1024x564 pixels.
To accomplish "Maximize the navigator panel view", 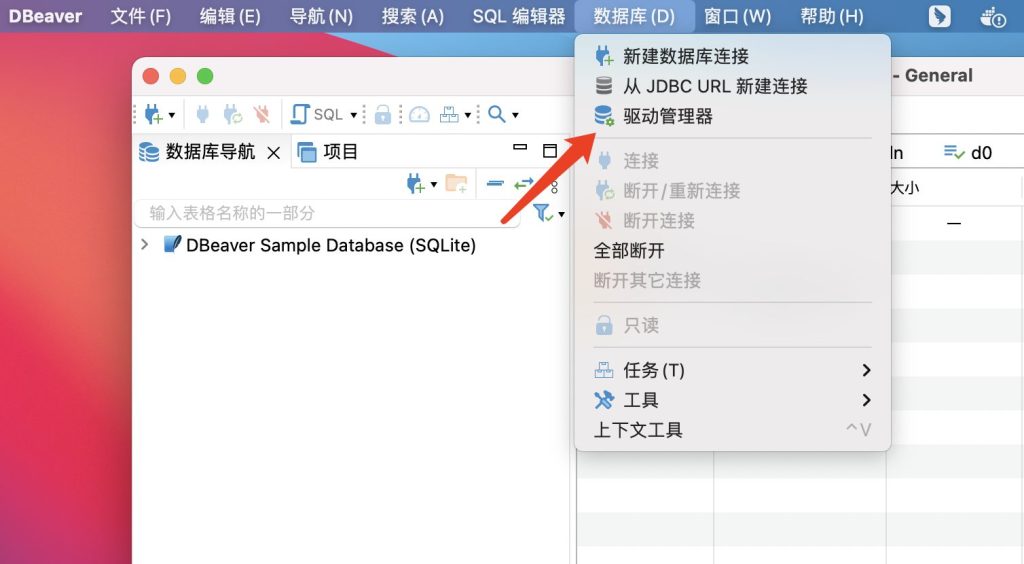I will point(550,151).
